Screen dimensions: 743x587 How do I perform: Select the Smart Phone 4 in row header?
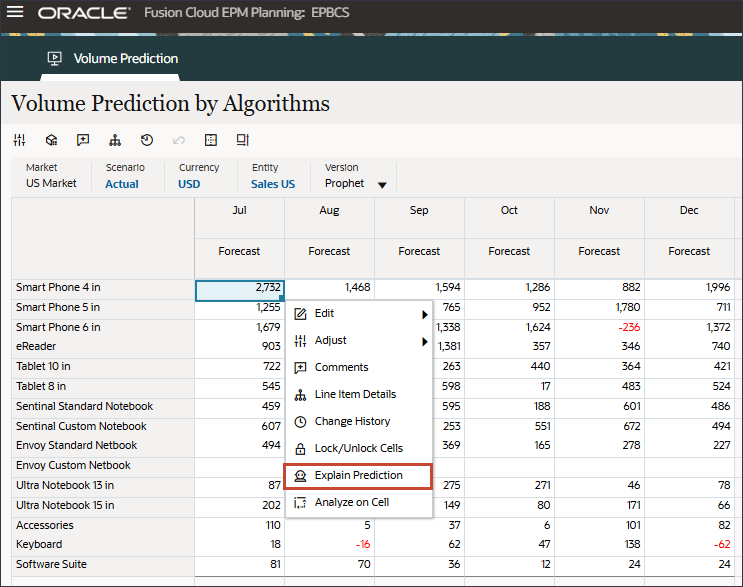(103, 288)
